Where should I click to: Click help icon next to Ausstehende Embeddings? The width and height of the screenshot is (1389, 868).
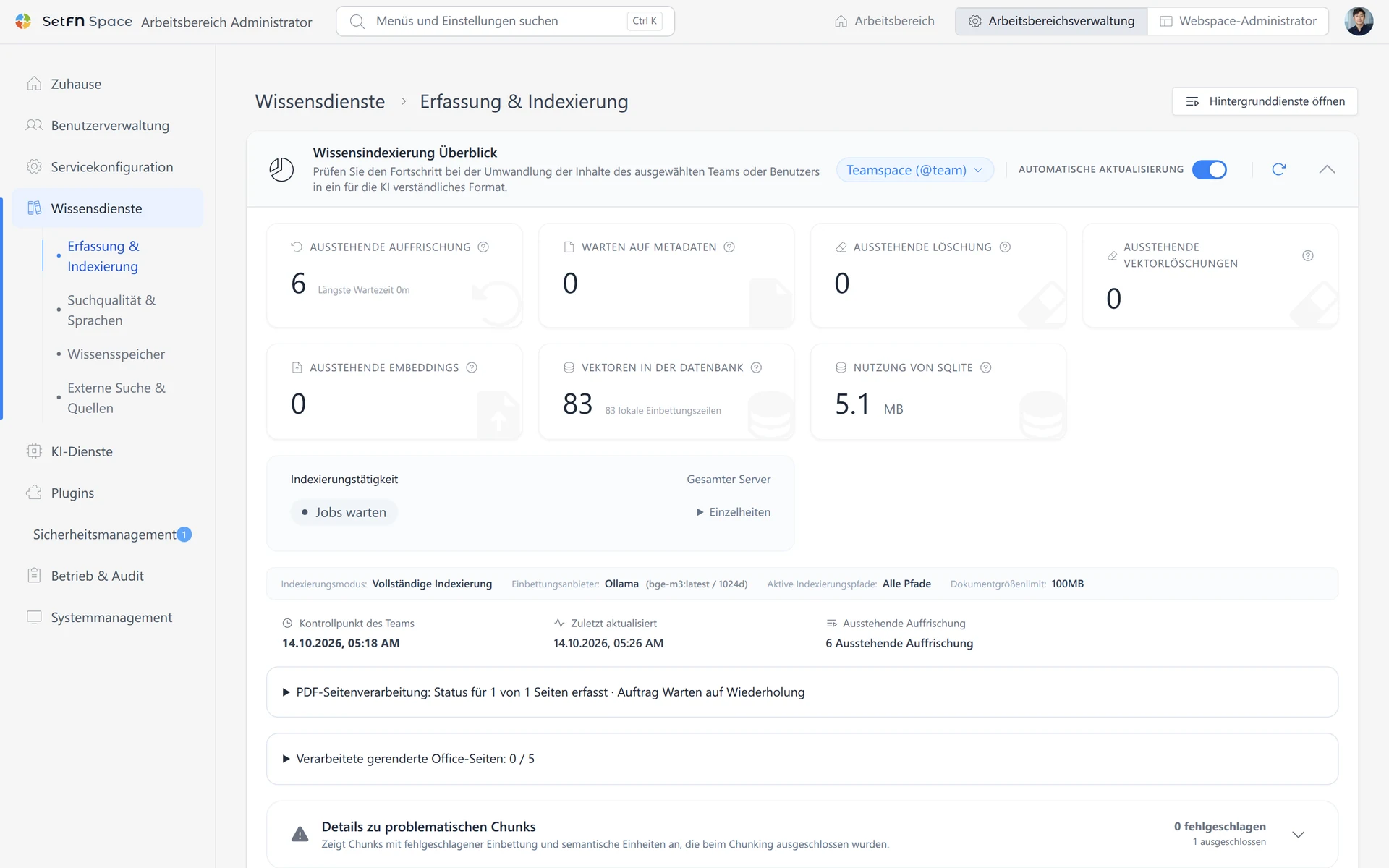(472, 367)
